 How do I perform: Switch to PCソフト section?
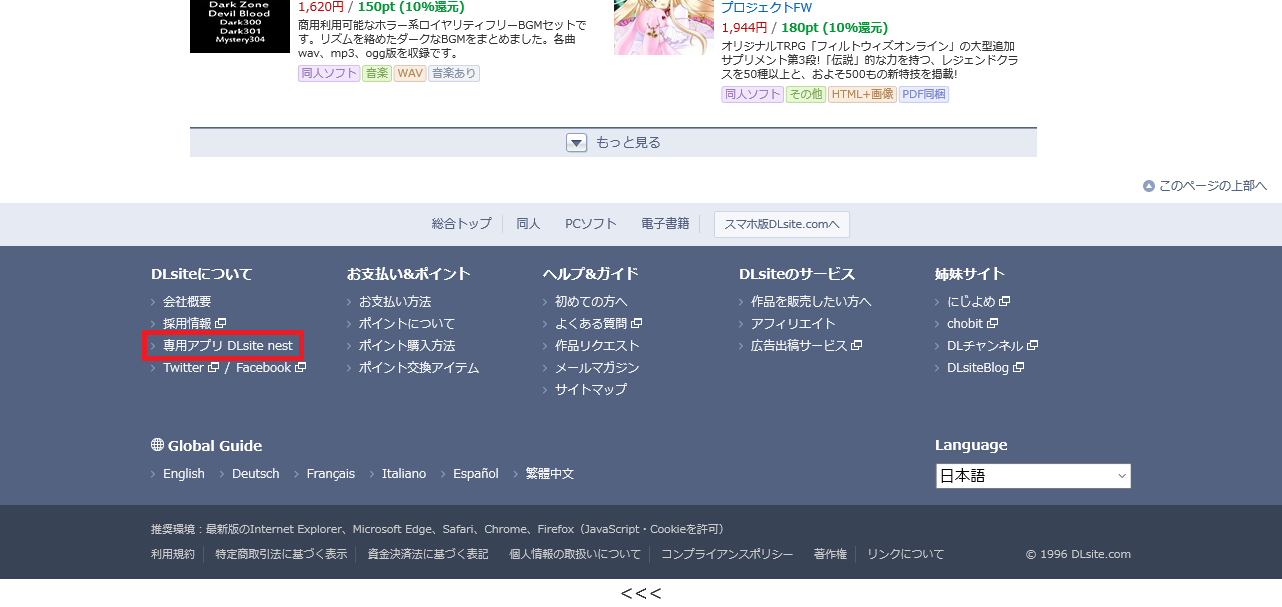point(591,224)
